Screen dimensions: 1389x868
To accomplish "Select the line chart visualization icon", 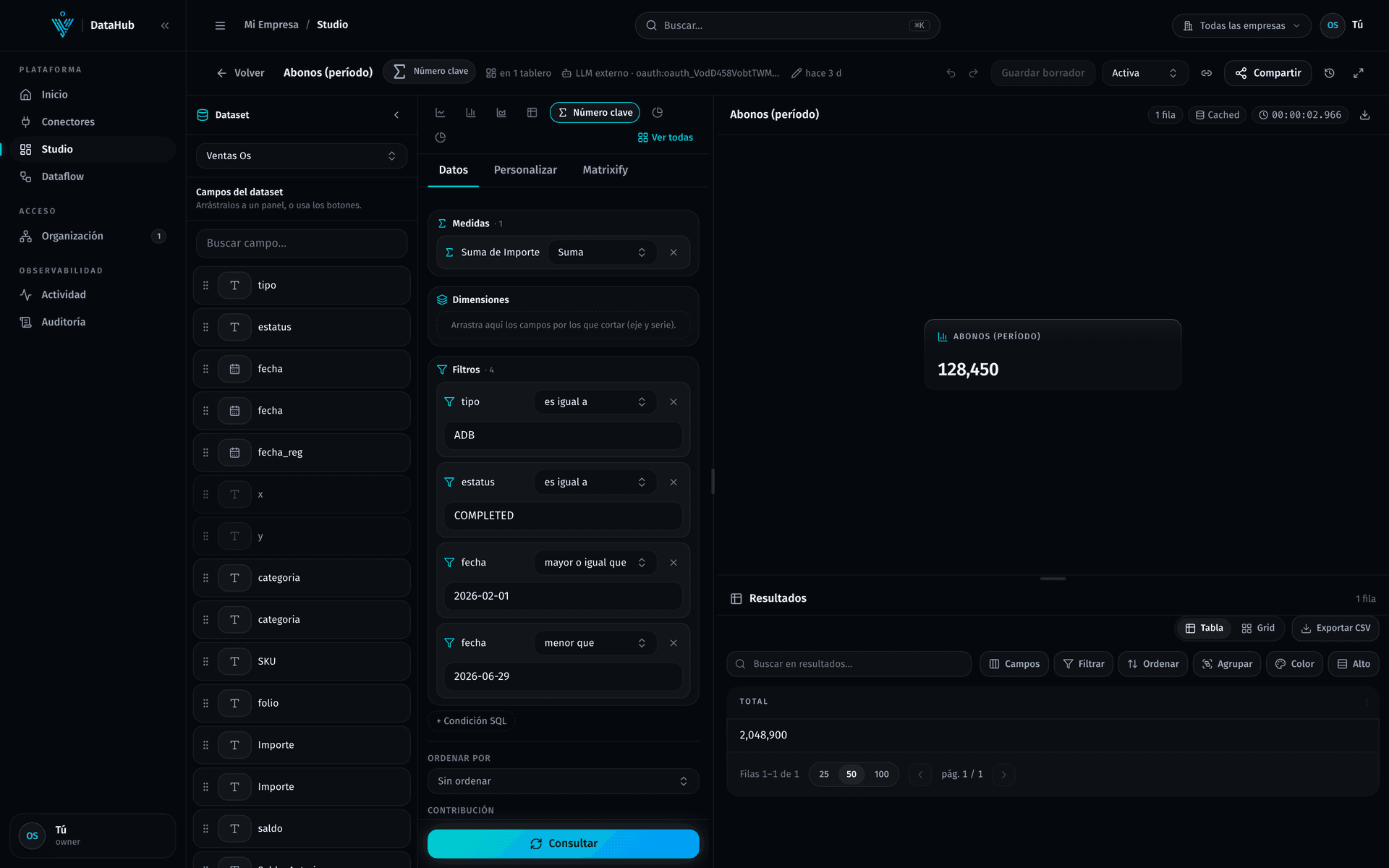I will [440, 113].
